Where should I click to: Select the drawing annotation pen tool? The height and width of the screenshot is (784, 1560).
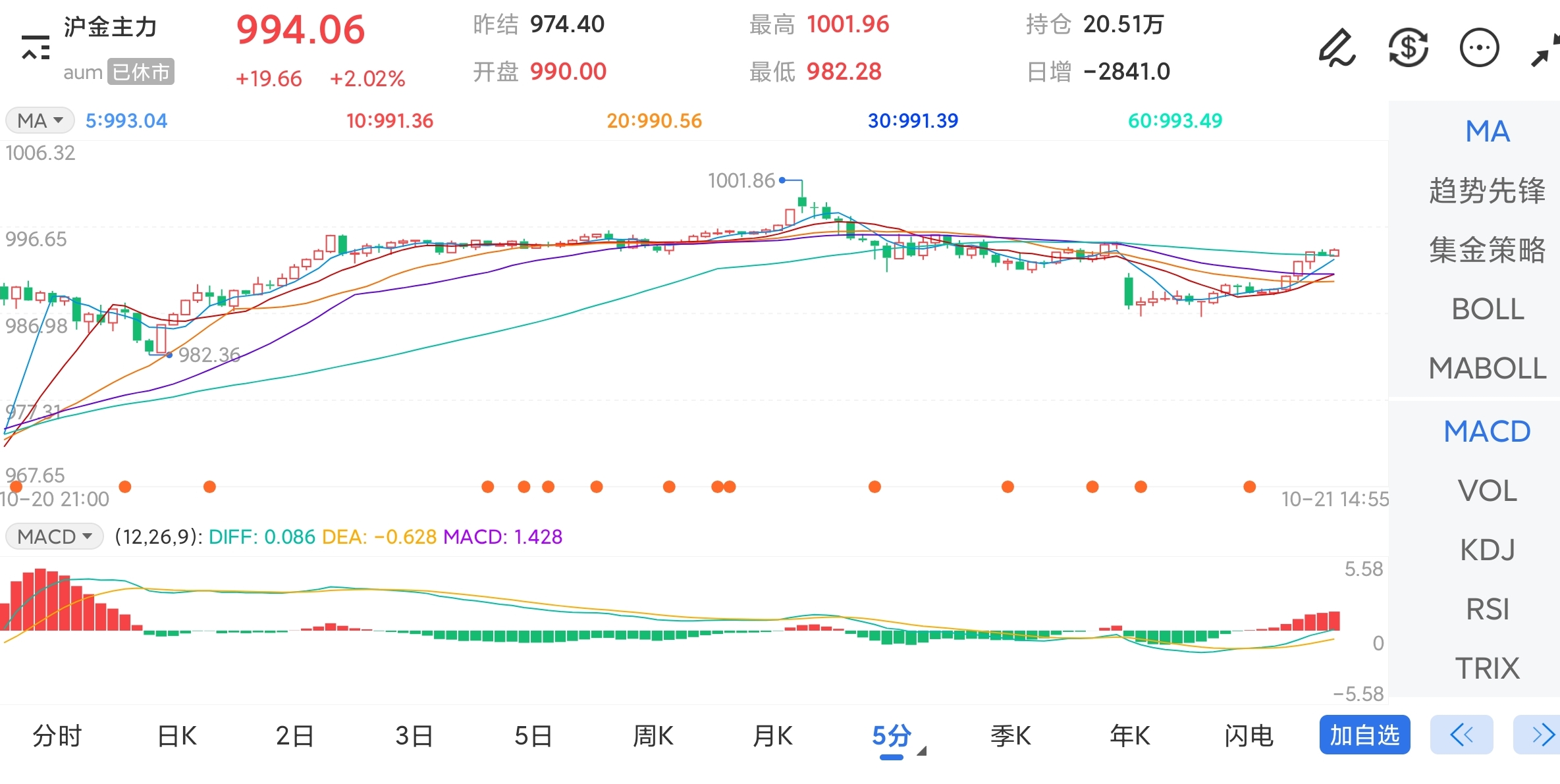tap(1337, 48)
